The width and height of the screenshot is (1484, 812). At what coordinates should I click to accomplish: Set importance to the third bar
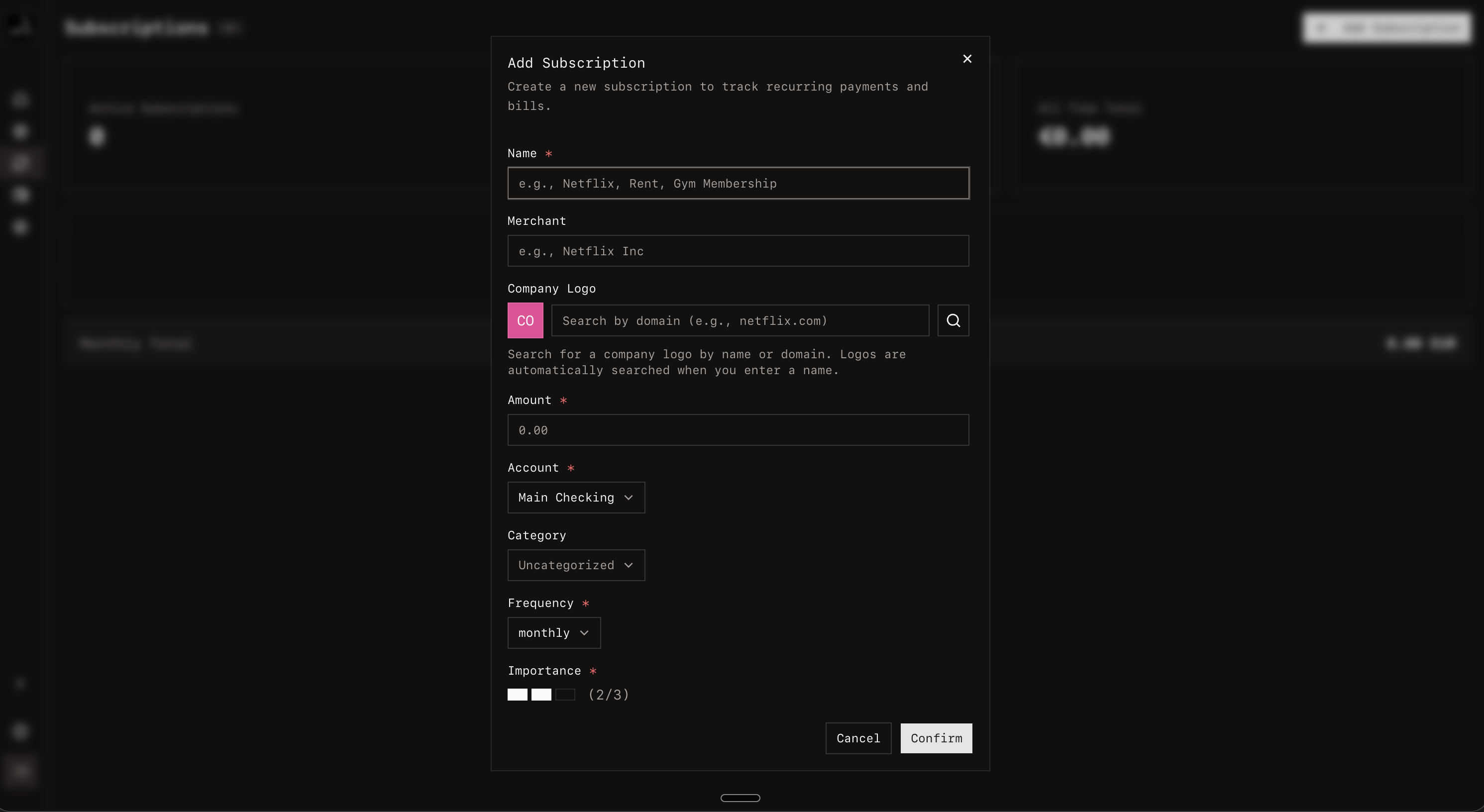[x=564, y=695]
